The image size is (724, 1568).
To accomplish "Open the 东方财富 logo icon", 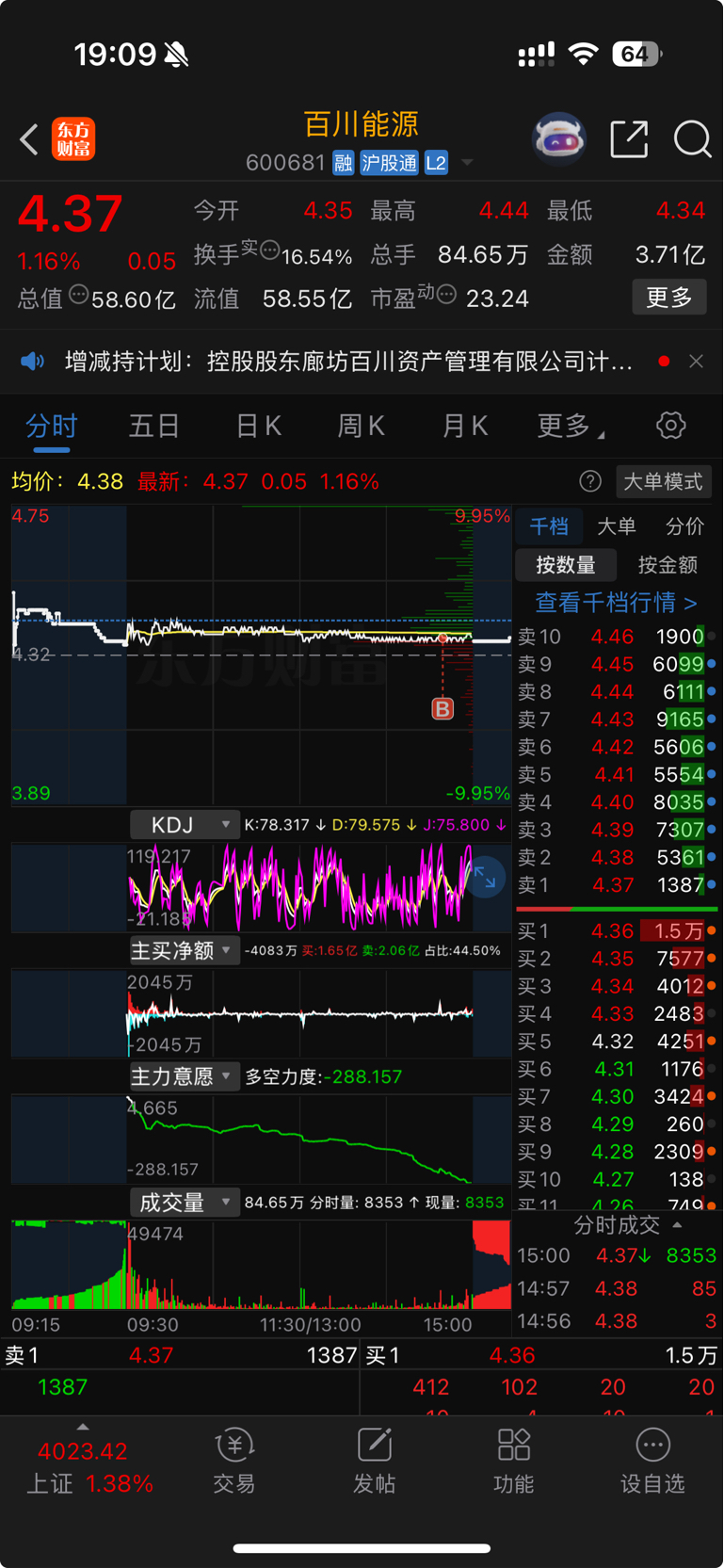I will click(x=73, y=139).
